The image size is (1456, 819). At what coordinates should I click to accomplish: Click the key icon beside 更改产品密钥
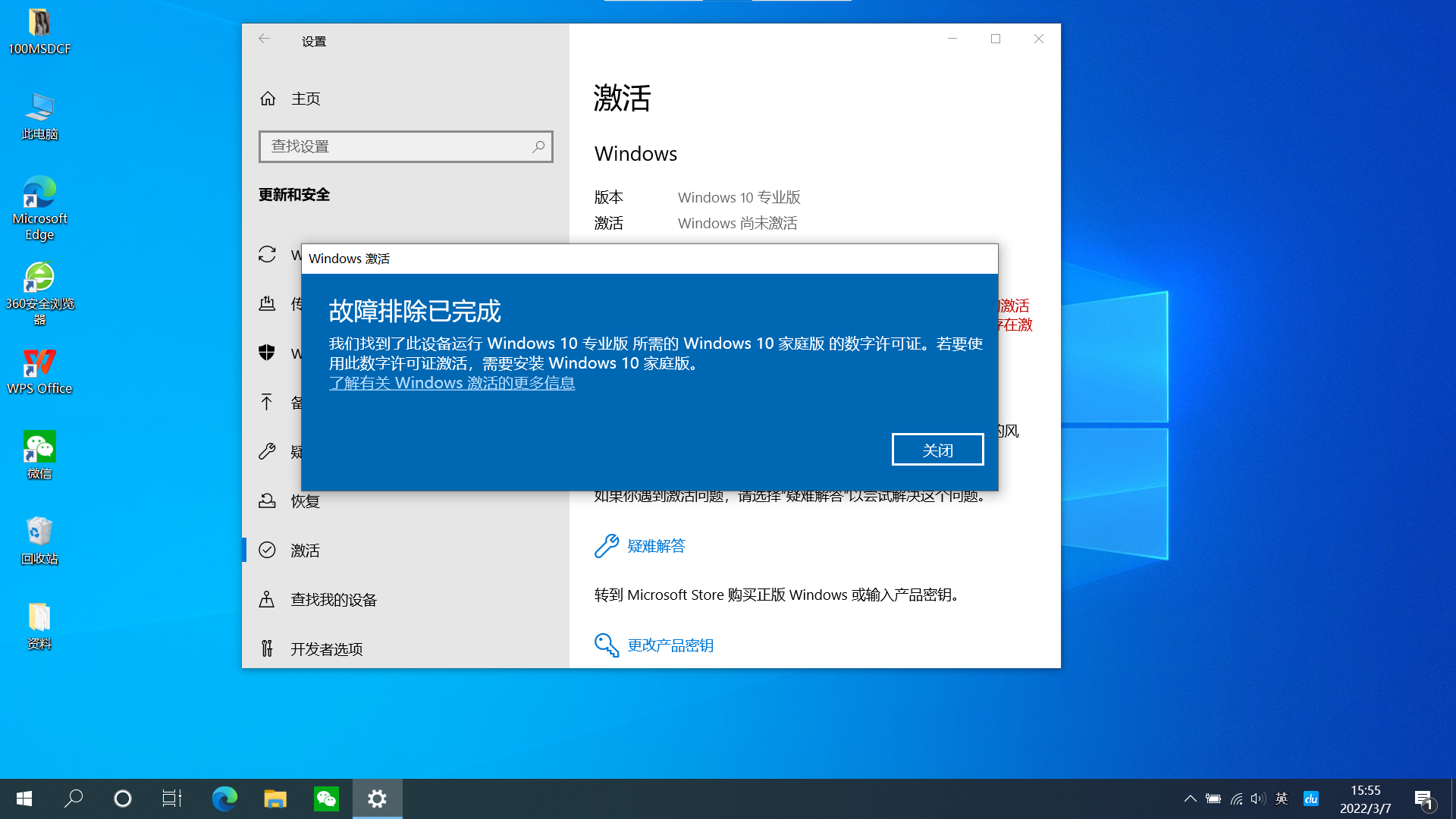[x=607, y=645]
